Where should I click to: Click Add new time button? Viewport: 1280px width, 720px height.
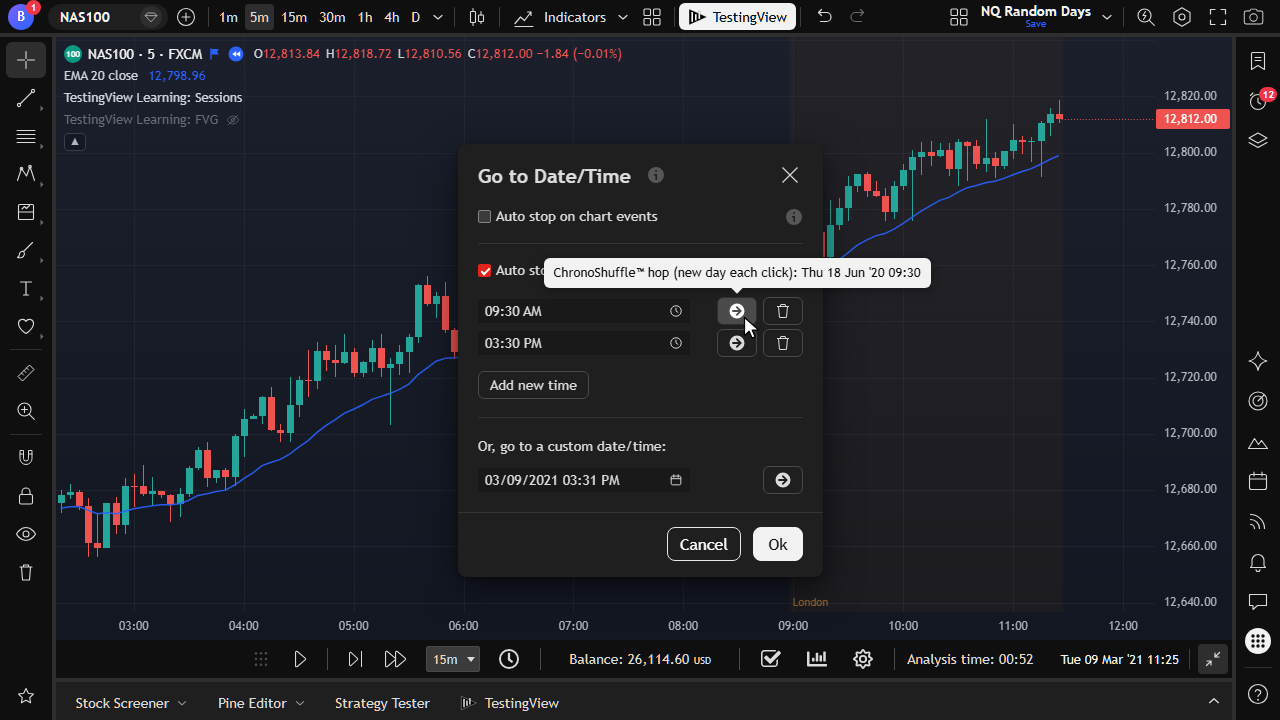(x=533, y=385)
